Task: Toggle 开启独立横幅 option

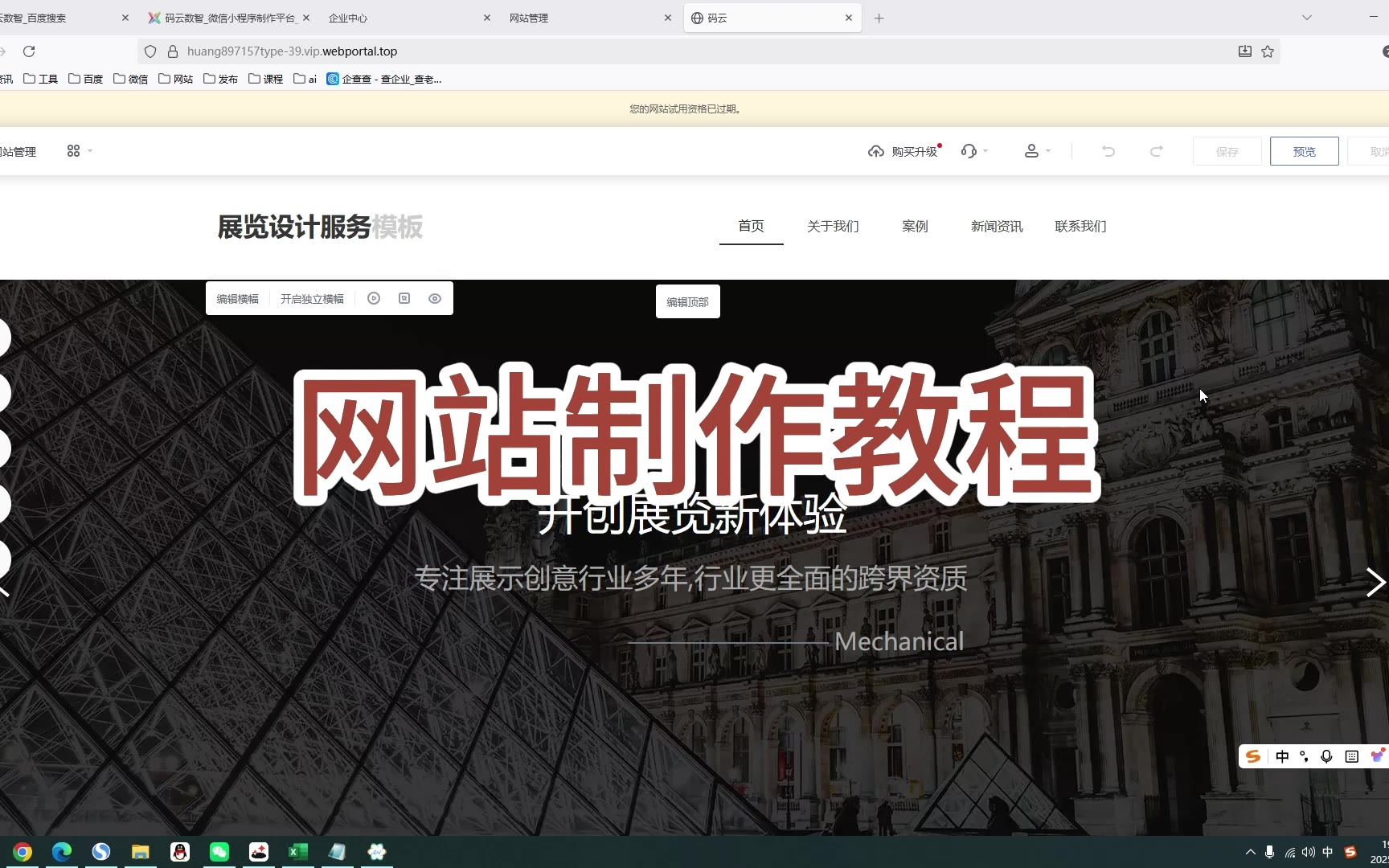Action: (x=312, y=299)
